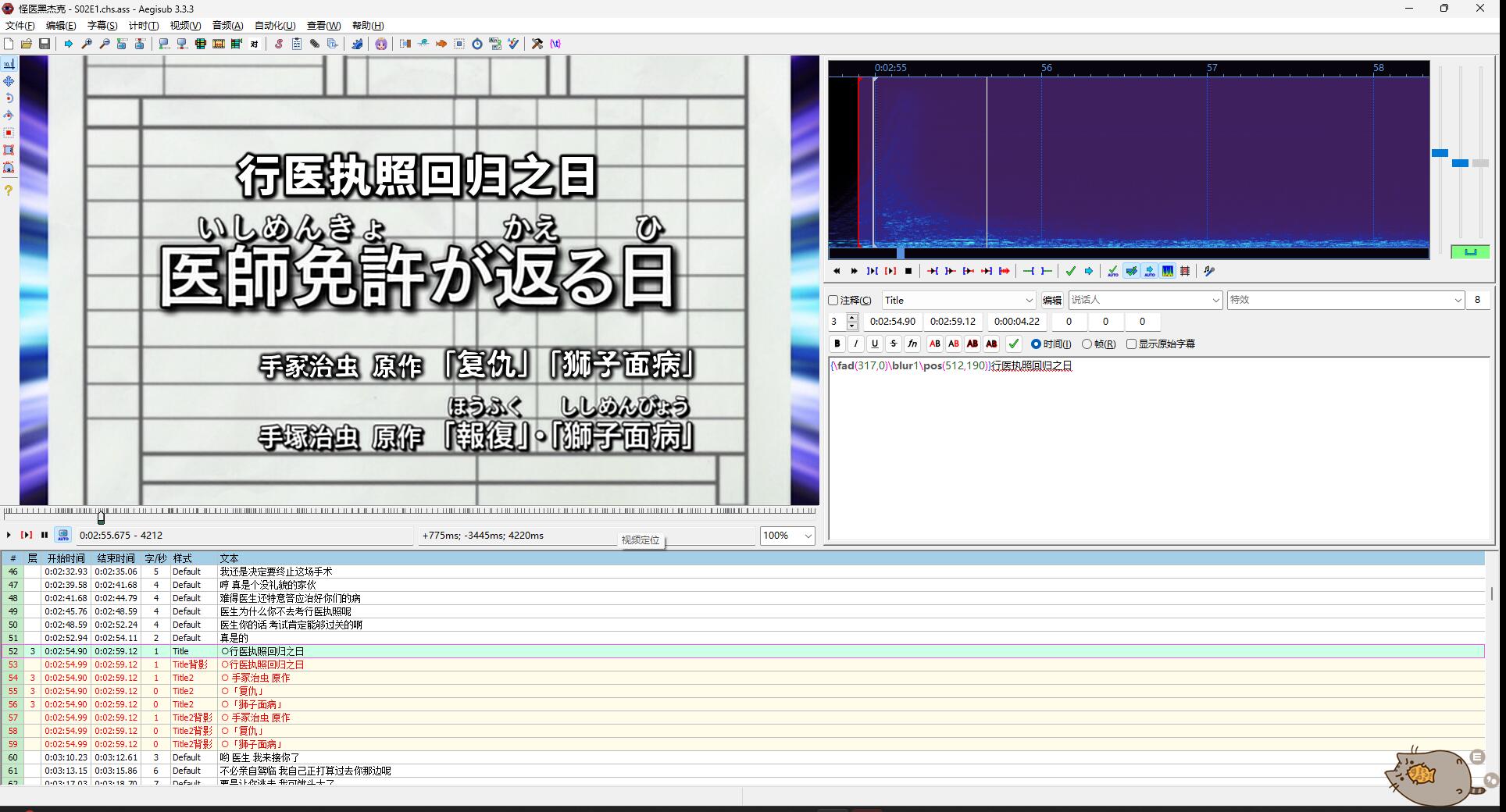Toggle spectrum analyzer mode icon
The width and height of the screenshot is (1506, 812).
(x=1168, y=271)
